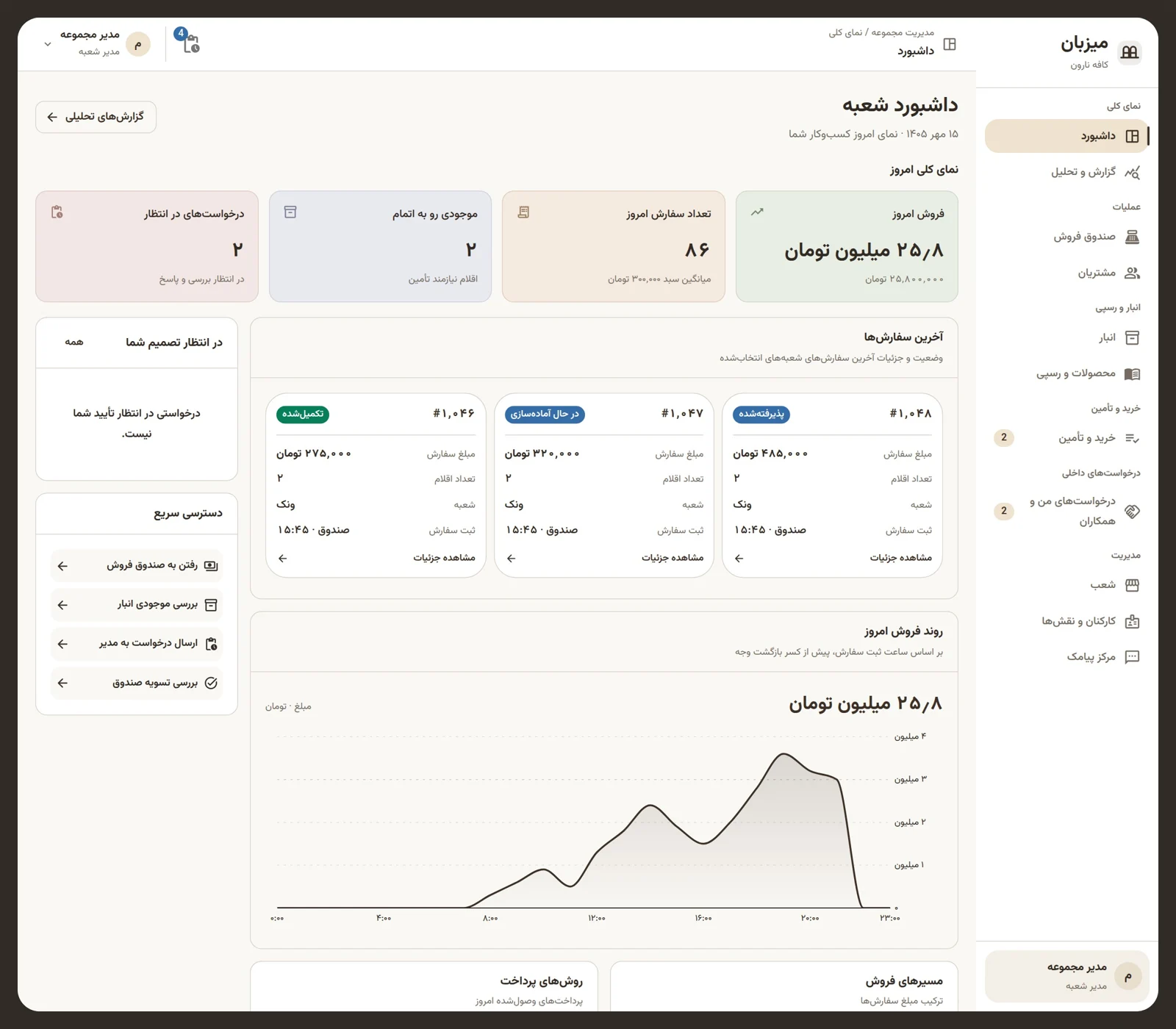Click the ۲ count on موجودی رو به اتمام card
This screenshot has height=1029, width=1176.
tap(471, 250)
